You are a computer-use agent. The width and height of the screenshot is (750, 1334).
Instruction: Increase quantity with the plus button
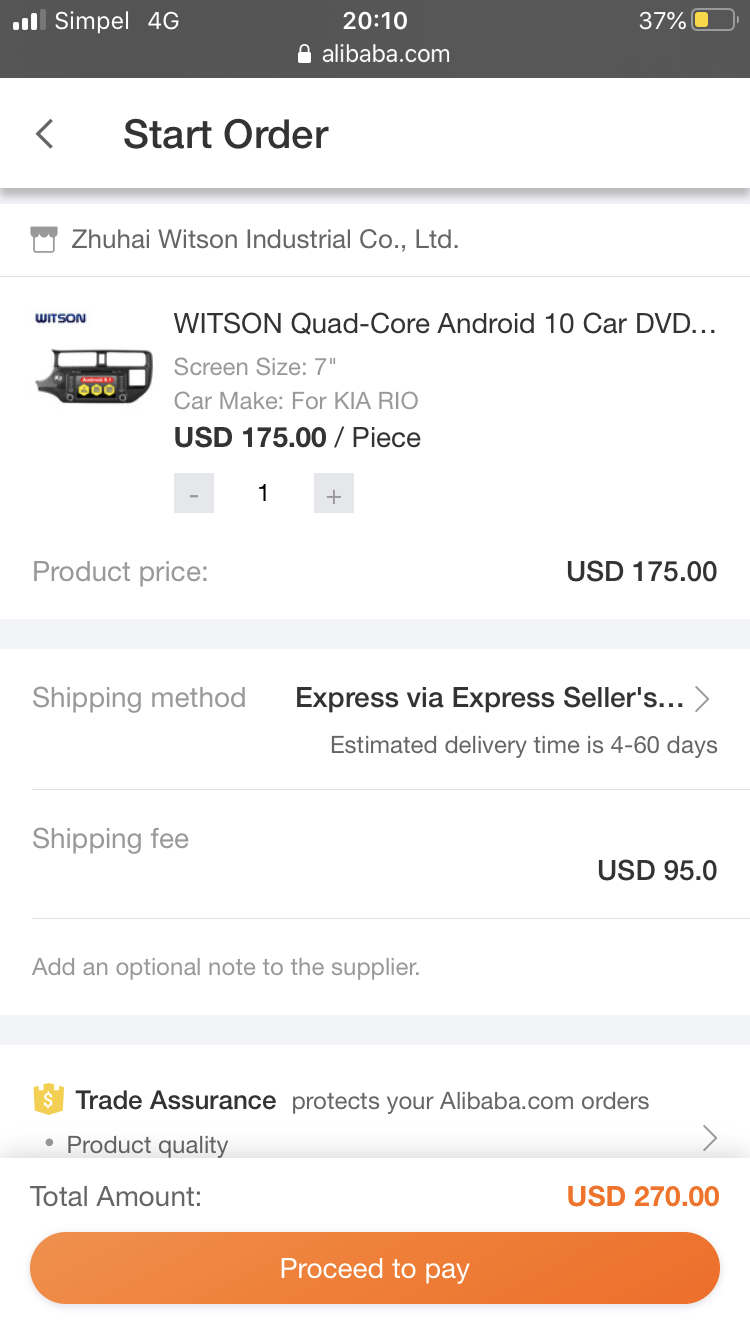[x=334, y=494]
